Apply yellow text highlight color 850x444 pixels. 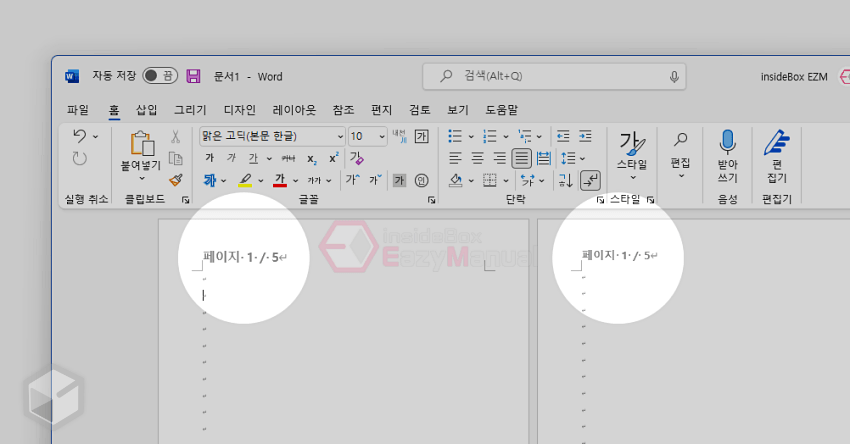(245, 180)
